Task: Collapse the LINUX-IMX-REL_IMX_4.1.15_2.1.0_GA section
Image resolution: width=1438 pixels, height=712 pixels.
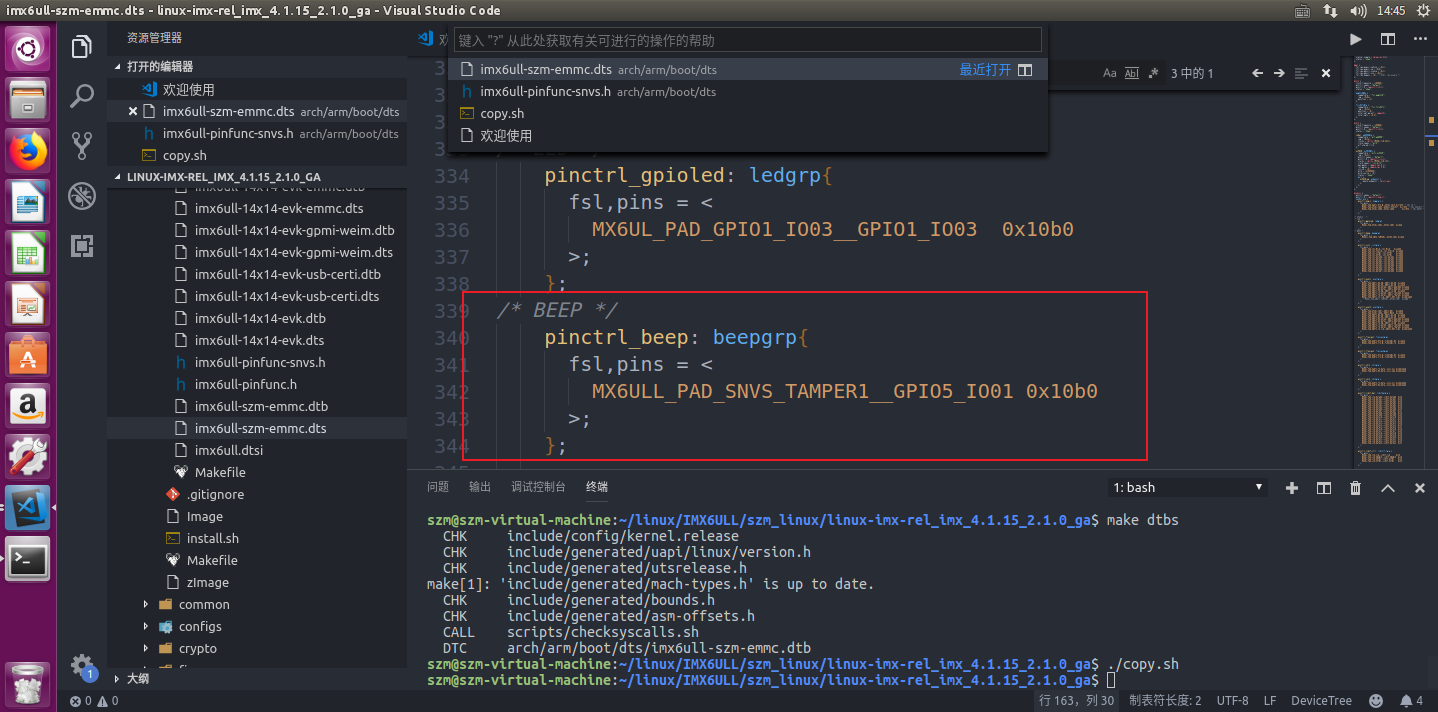Action: [x=257, y=176]
